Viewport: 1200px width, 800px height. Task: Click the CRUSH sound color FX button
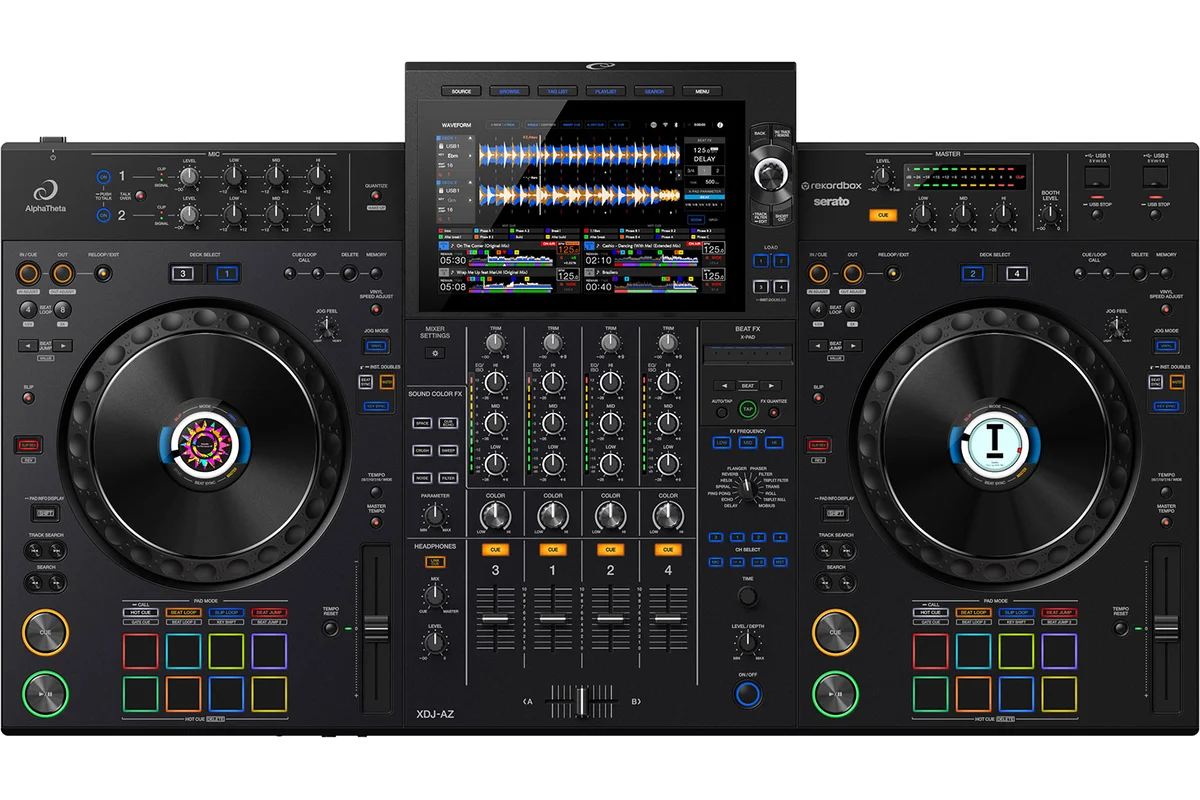[x=422, y=451]
